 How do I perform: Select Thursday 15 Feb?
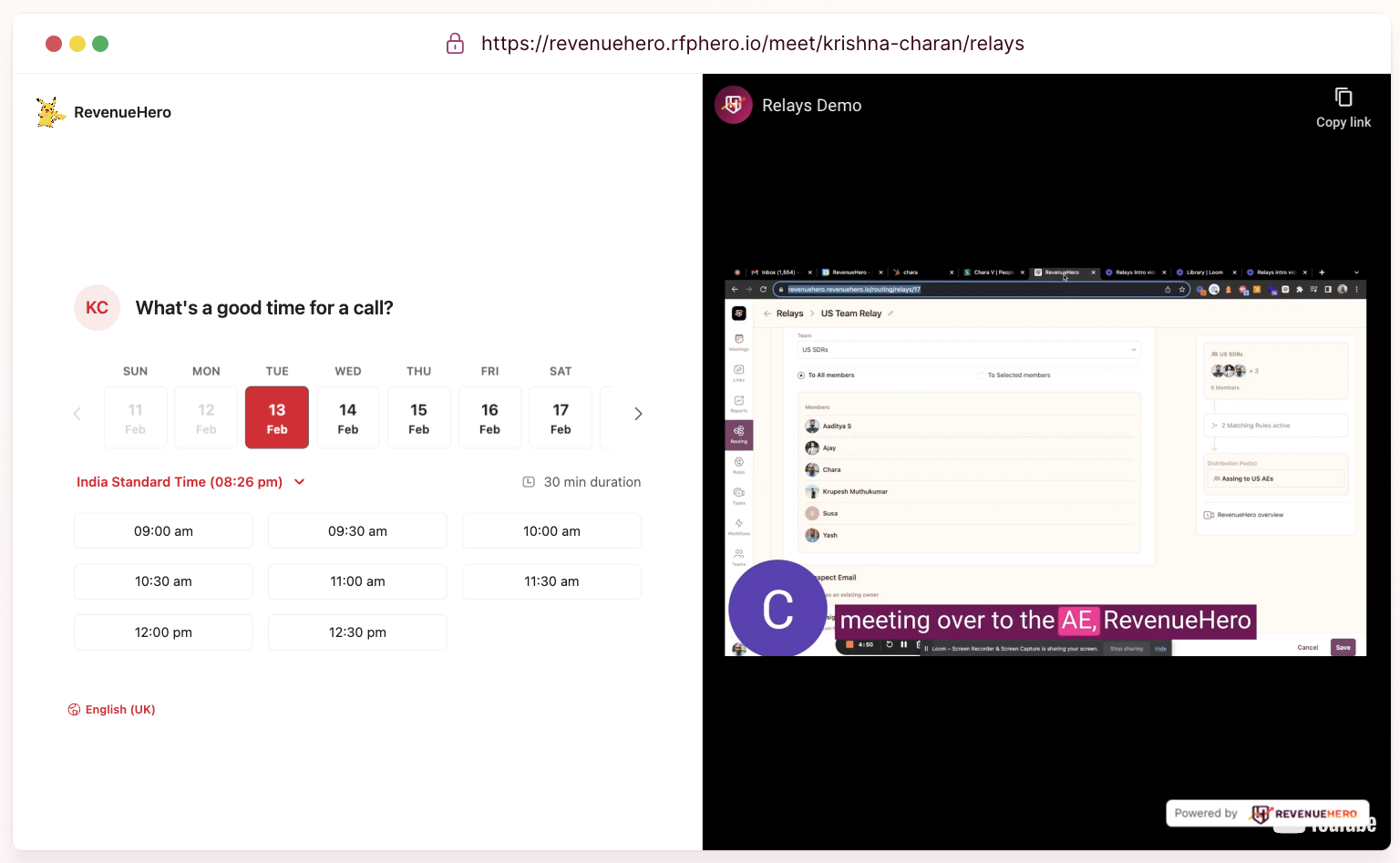point(419,417)
